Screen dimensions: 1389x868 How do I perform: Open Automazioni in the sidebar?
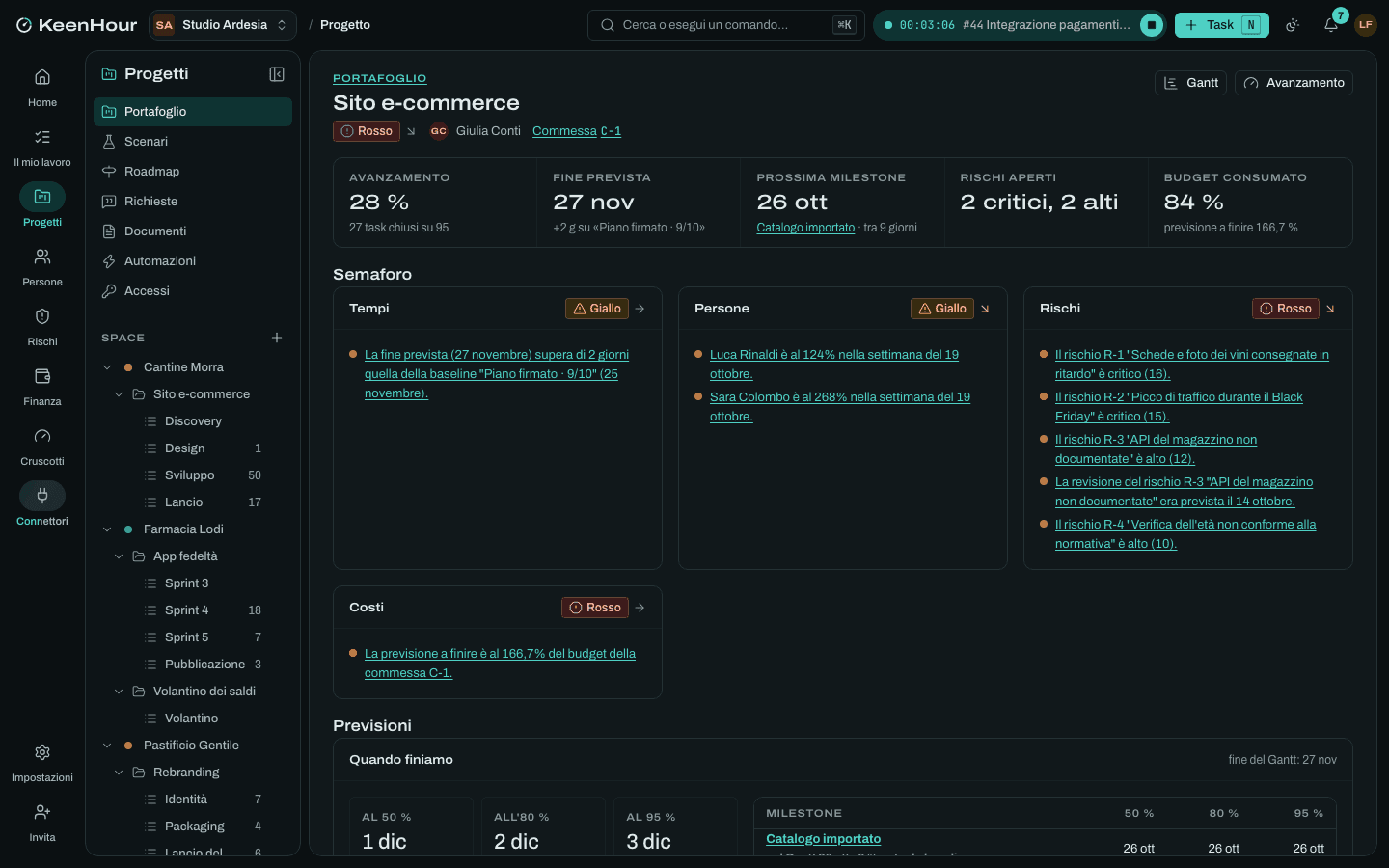[193, 261]
